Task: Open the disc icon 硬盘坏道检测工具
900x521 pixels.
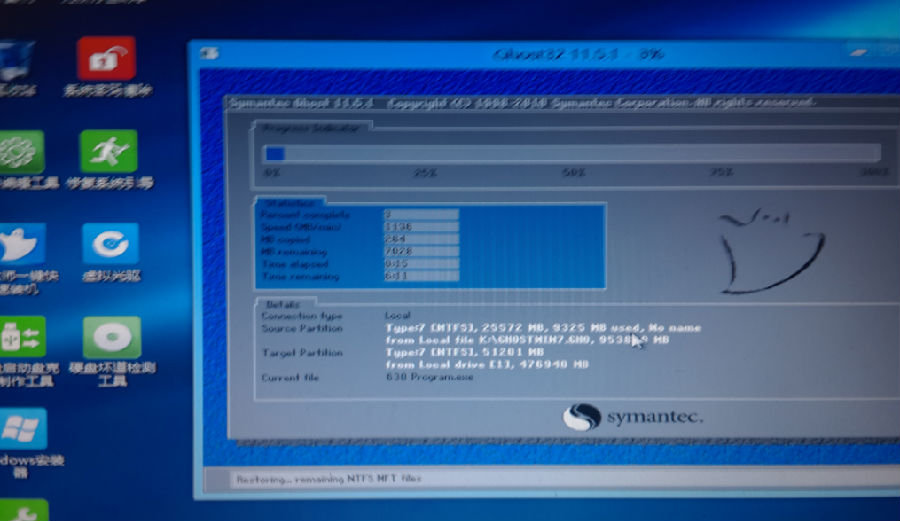Action: 112,337
